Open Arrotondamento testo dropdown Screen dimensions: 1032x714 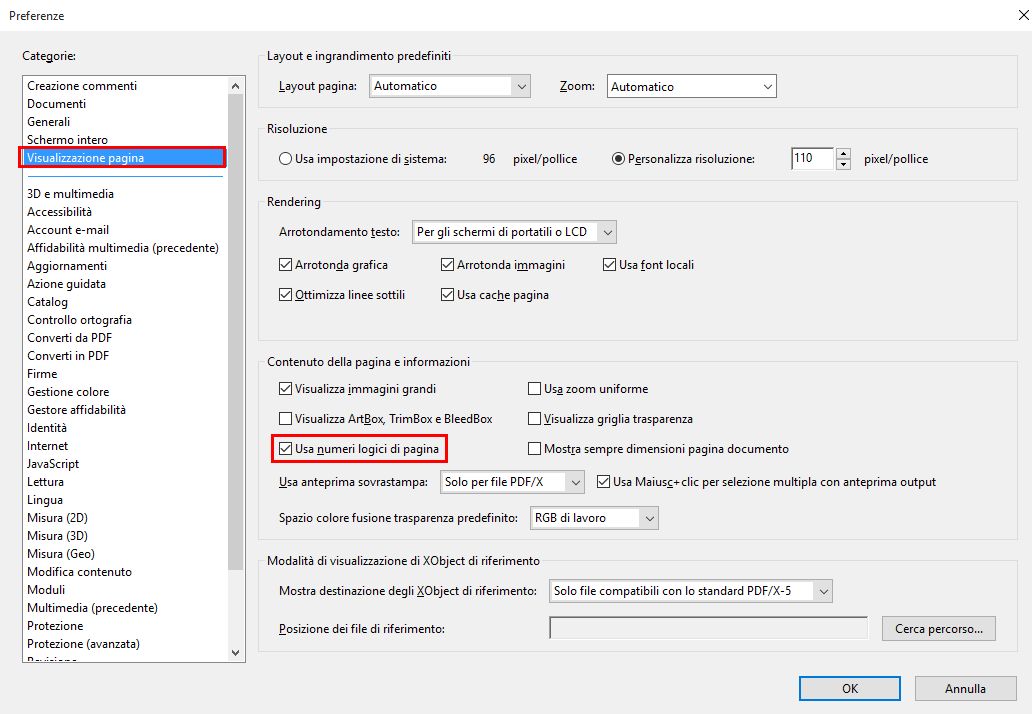pyautogui.click(x=514, y=232)
